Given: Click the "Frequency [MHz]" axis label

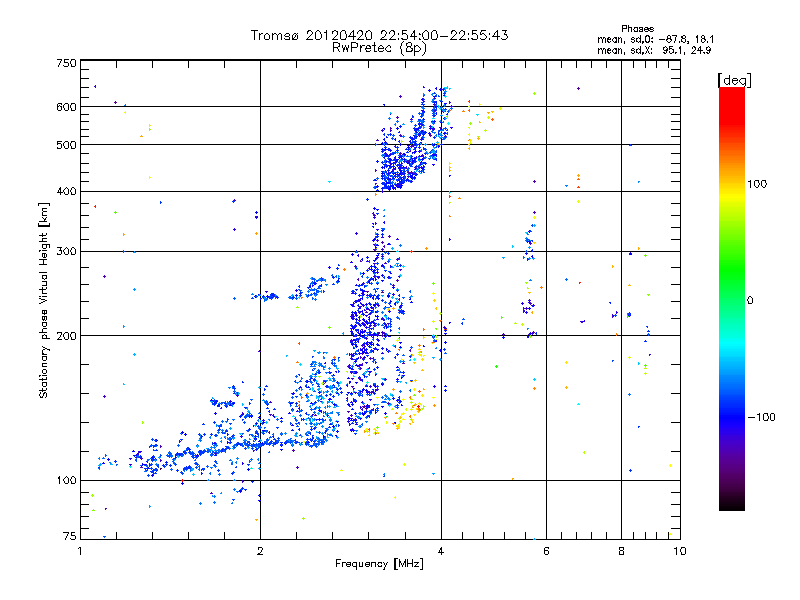Looking at the screenshot, I should pyautogui.click(x=379, y=564).
